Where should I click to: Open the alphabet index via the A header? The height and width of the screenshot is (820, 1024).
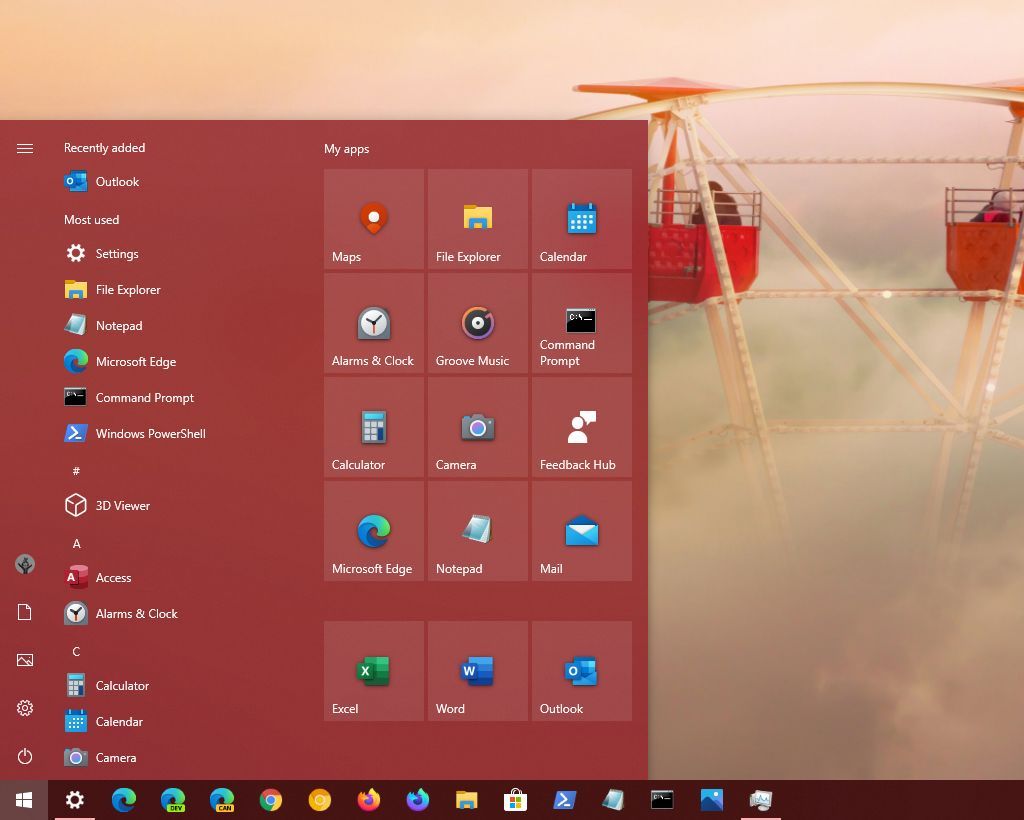tap(76, 543)
